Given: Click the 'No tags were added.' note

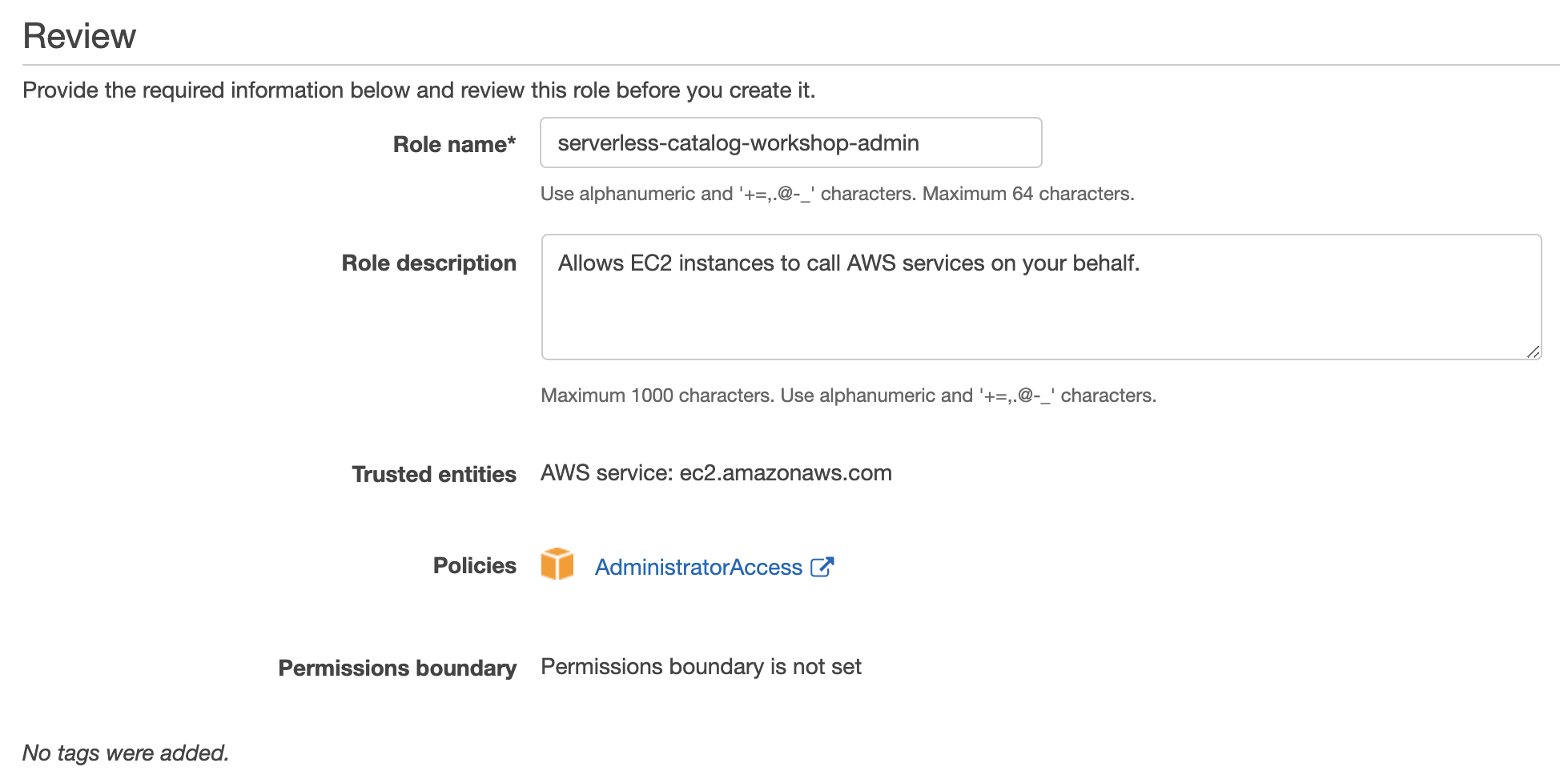Looking at the screenshot, I should coord(126,753).
